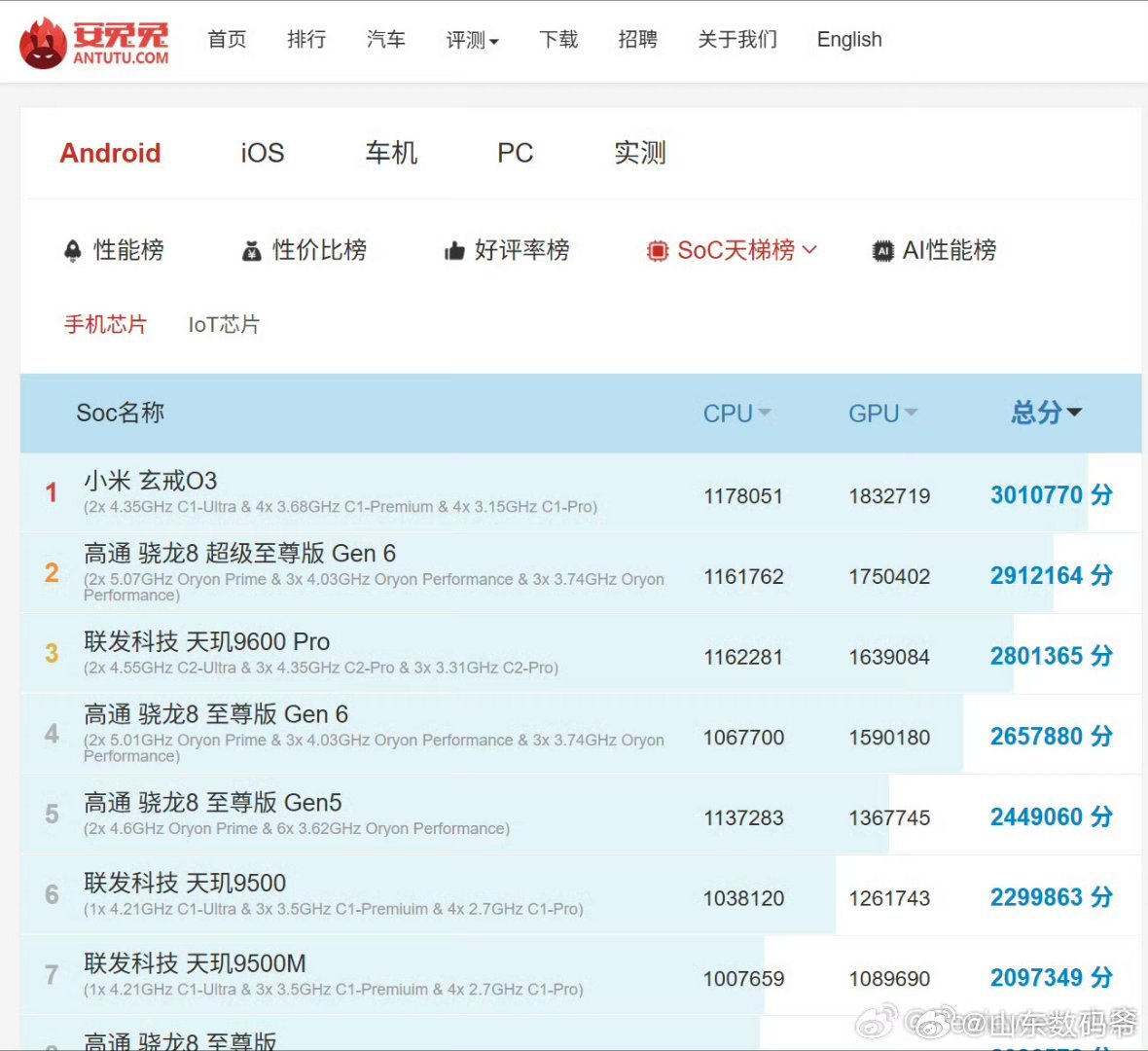Click the GPU score 1590180
1148x1051 pixels.
click(x=889, y=738)
